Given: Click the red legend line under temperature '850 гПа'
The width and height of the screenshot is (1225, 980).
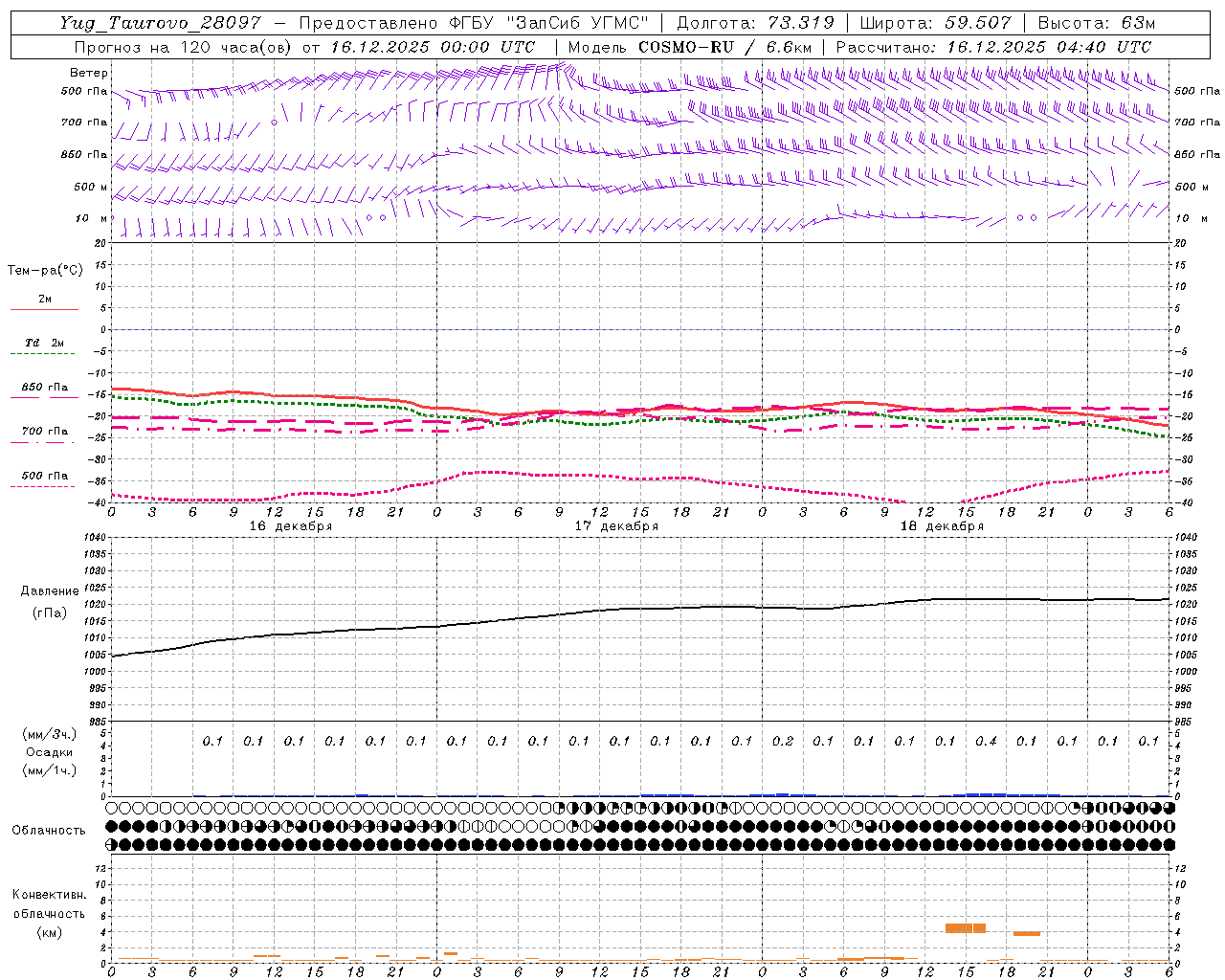Looking at the screenshot, I should coord(45,398).
